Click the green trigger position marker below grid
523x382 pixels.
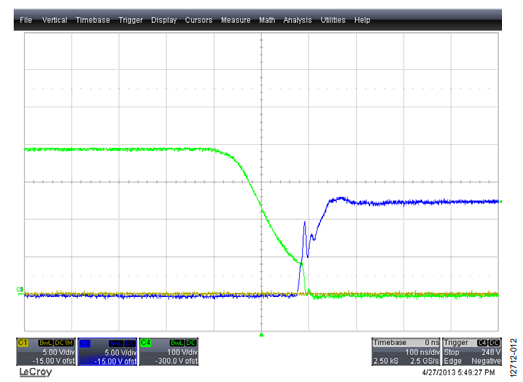click(262, 334)
